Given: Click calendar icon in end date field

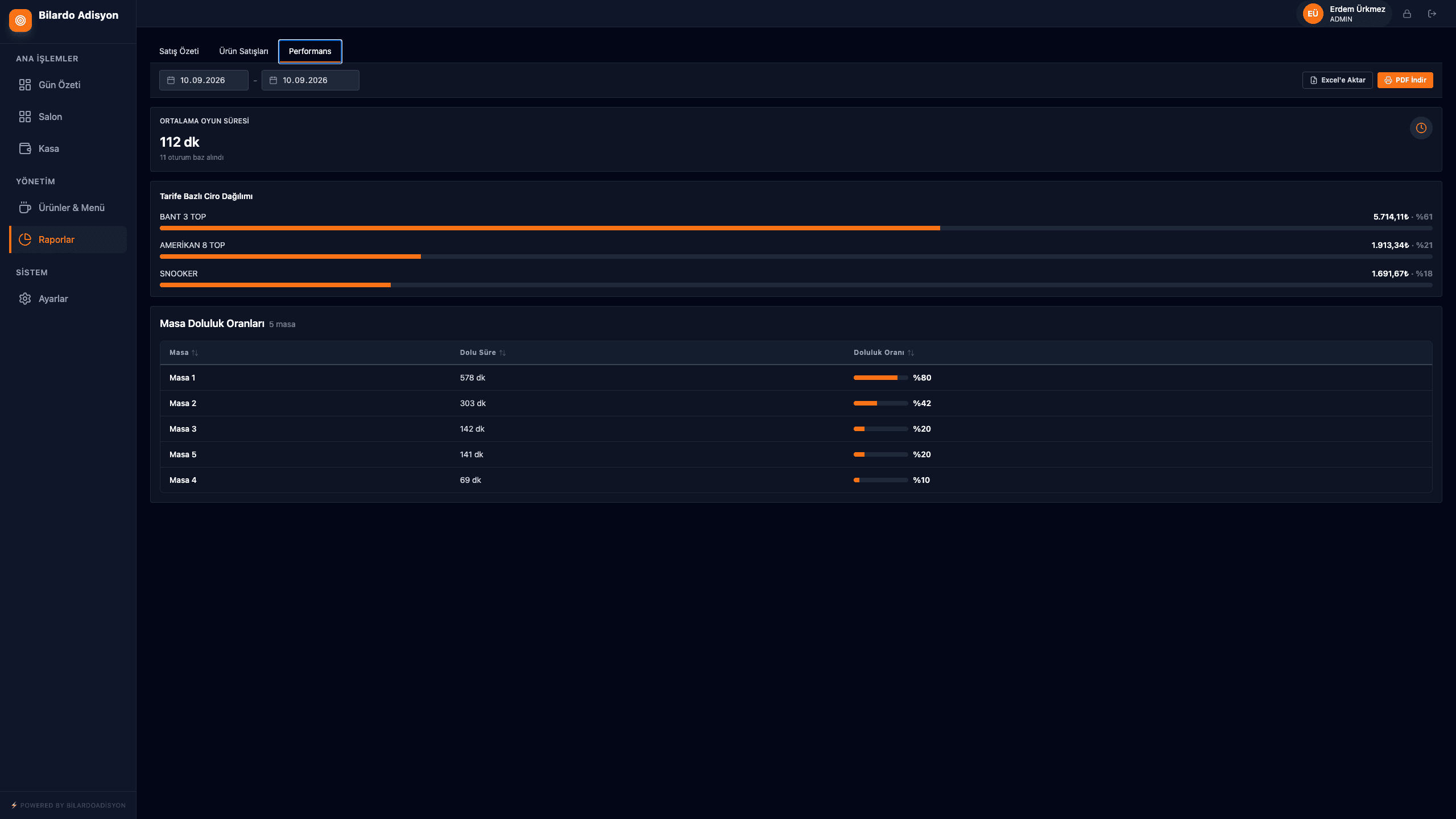Looking at the screenshot, I should click(273, 80).
